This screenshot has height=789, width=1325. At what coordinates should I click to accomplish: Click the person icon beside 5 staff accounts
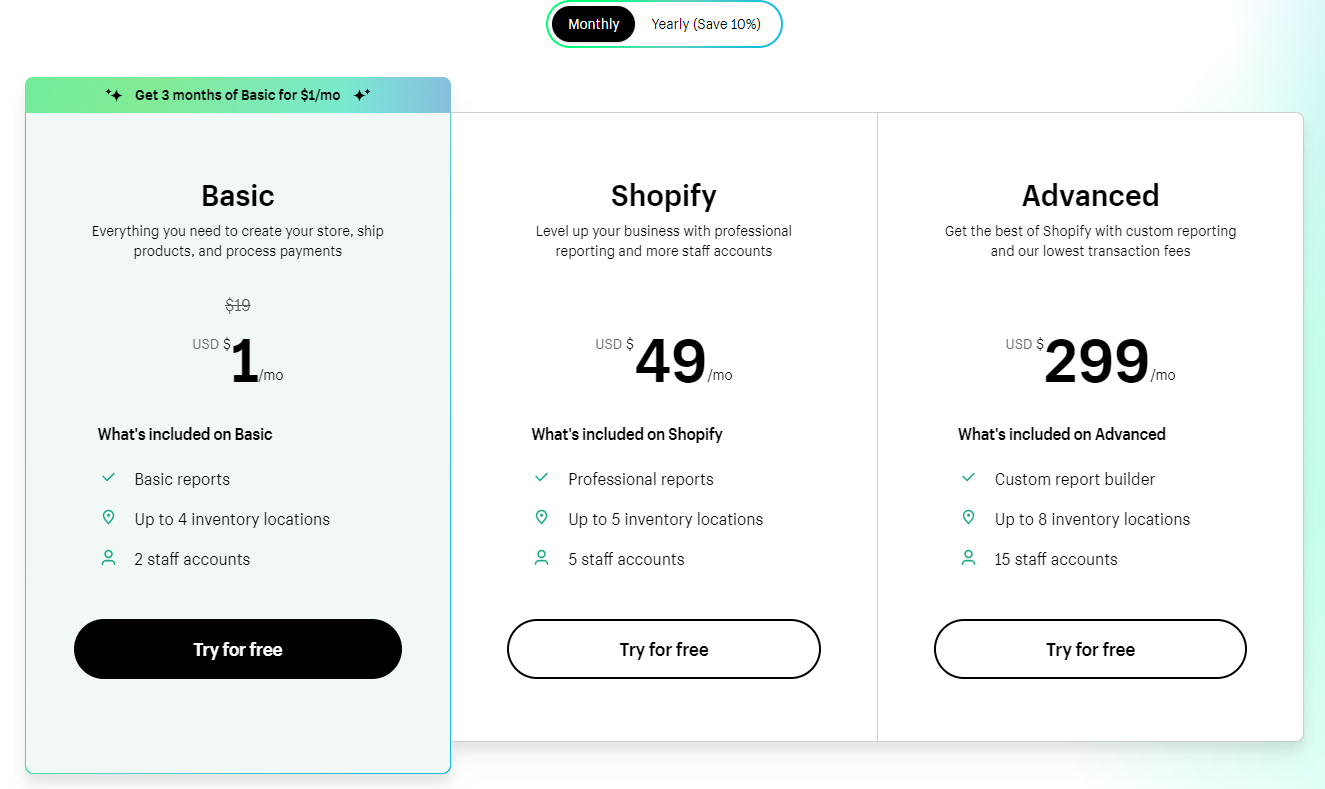pos(542,558)
